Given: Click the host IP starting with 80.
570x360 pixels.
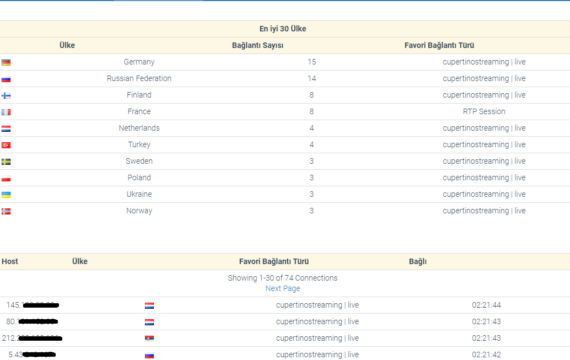Looking at the screenshot, I should pyautogui.click(x=32, y=321).
